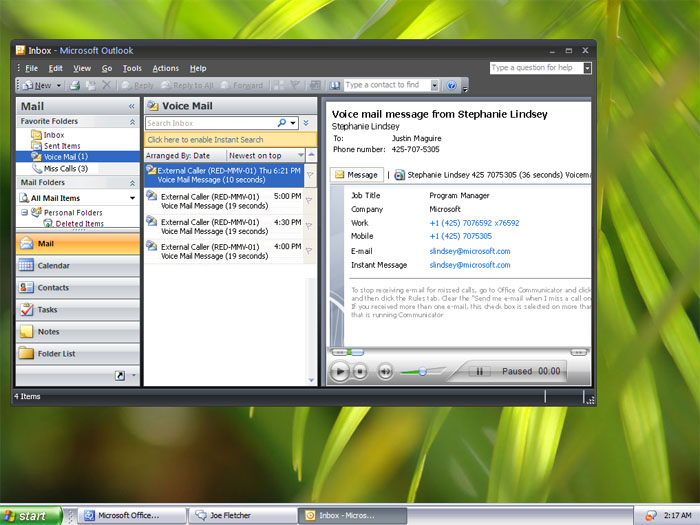Click here to enable Instant Search
This screenshot has width=700, height=525.
coord(230,140)
